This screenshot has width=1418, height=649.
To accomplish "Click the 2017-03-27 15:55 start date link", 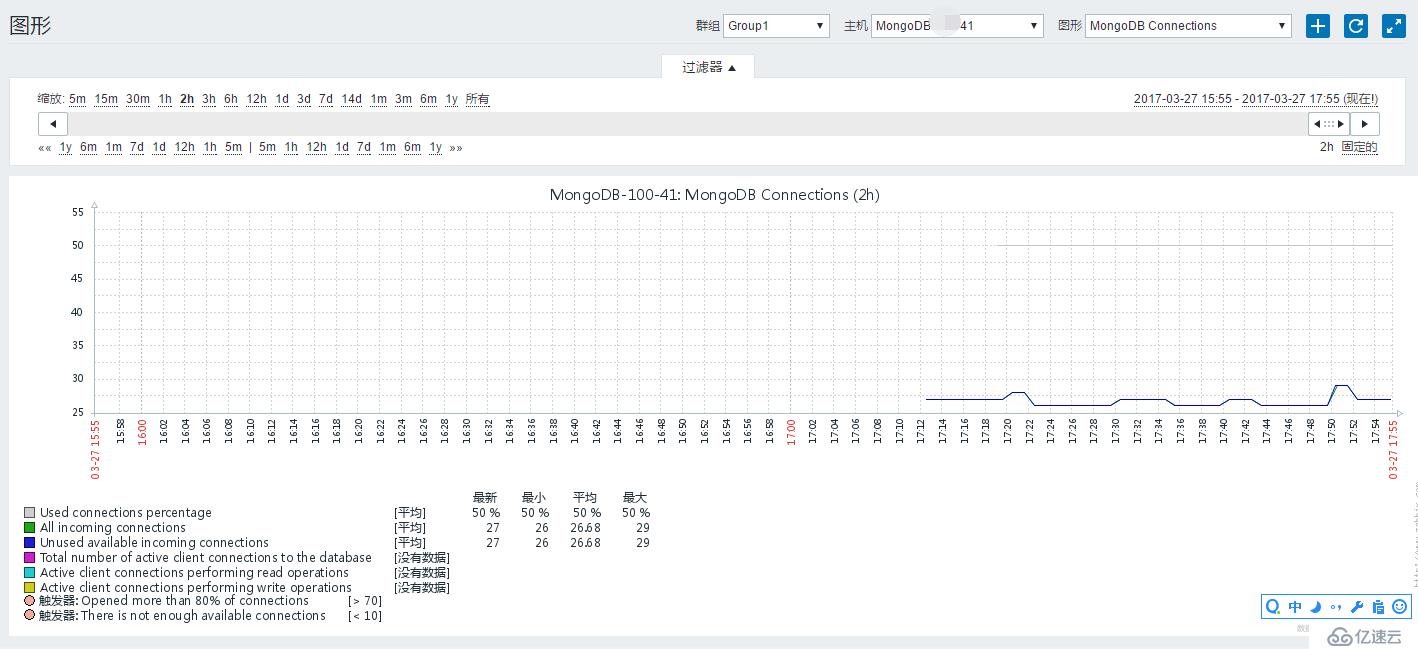I will (1183, 99).
